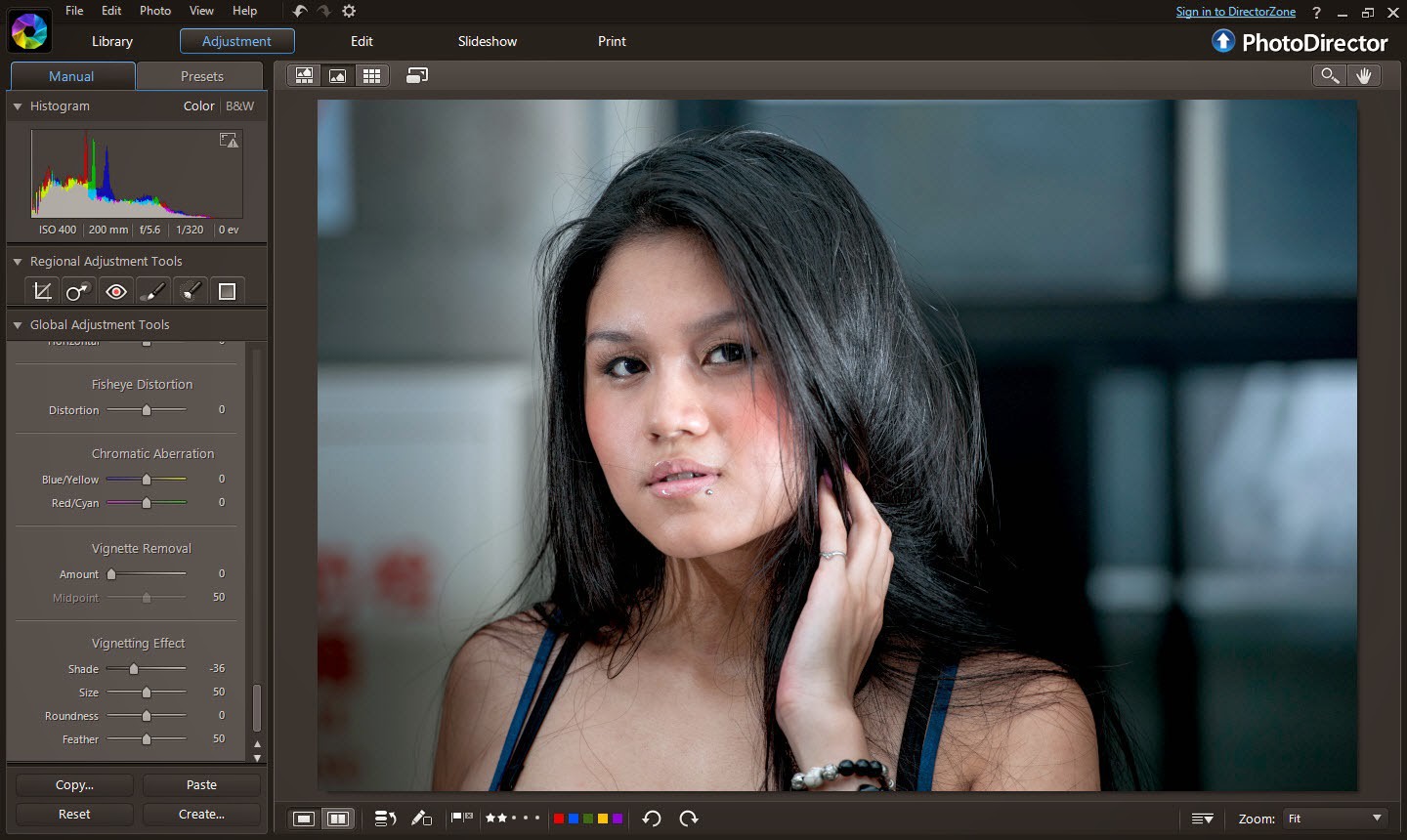Flag the photo as picked
Viewport: 1407px width, 840px height.
tap(455, 817)
